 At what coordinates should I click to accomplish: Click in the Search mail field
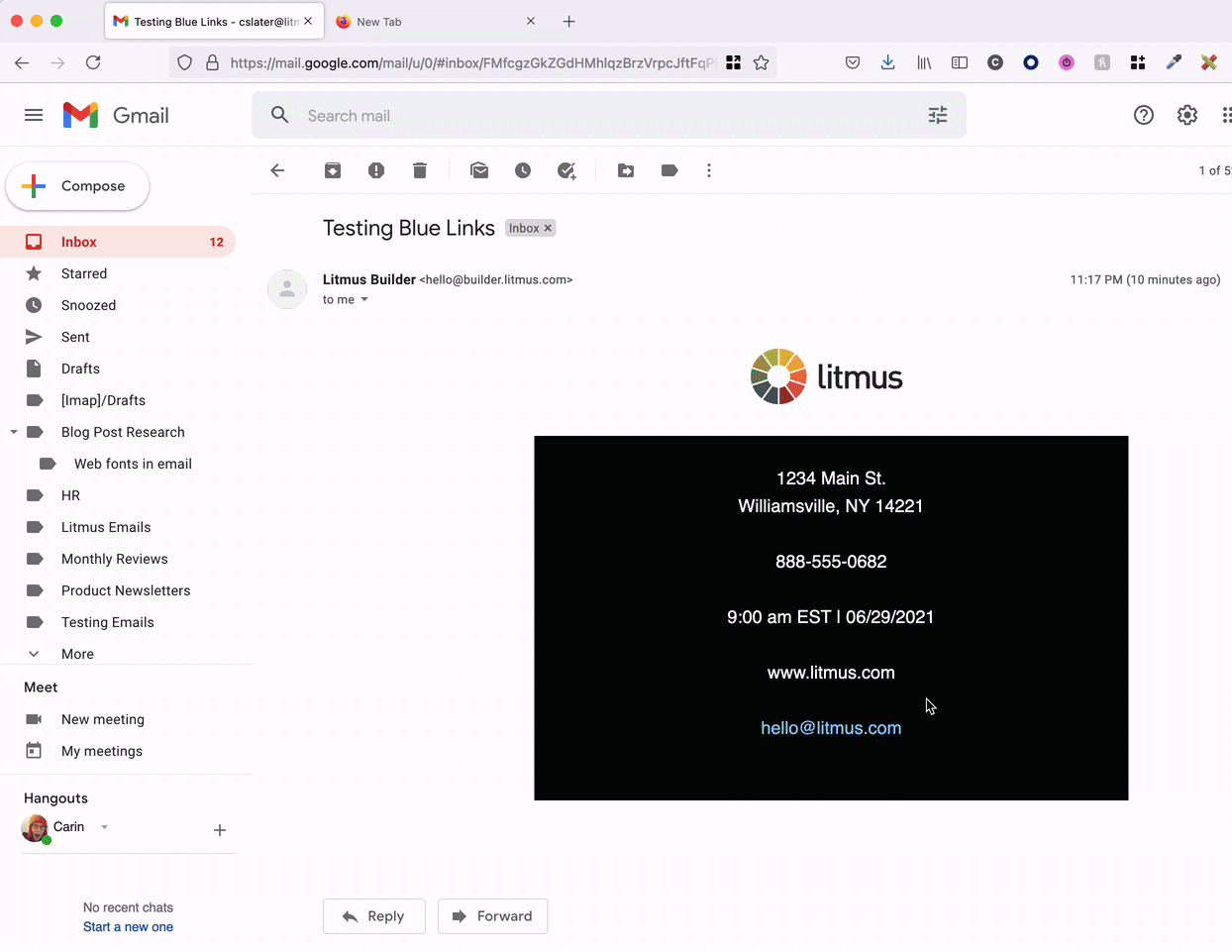609,116
